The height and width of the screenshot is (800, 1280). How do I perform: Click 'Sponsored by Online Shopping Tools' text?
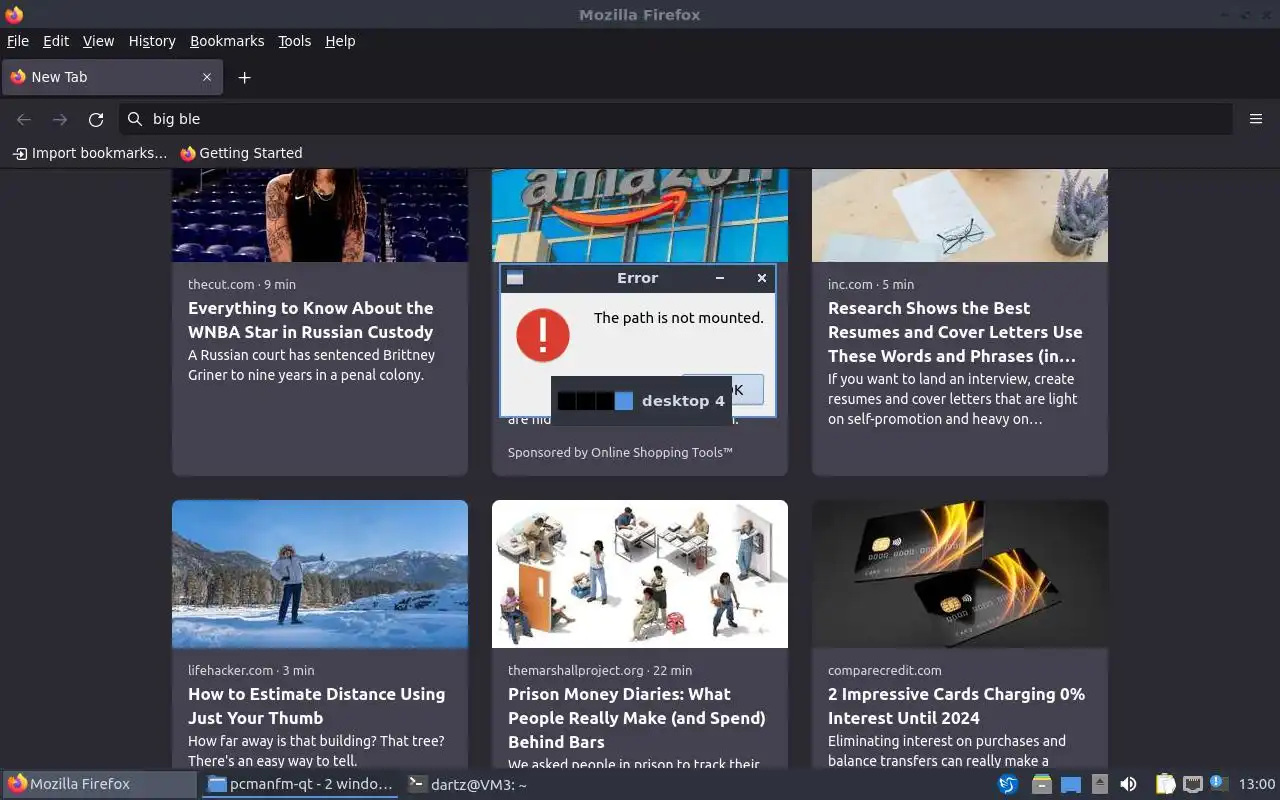620,452
